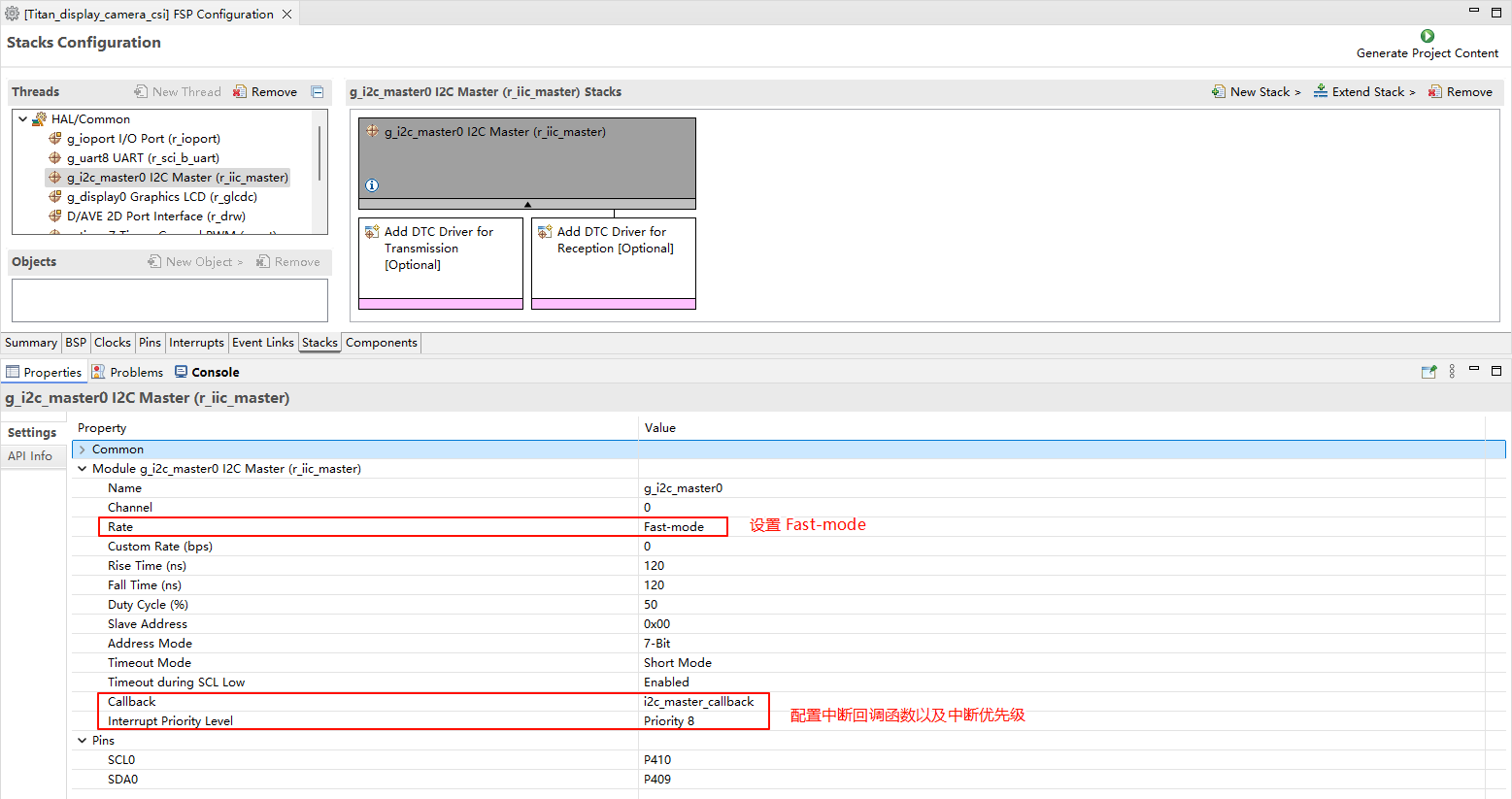The image size is (1512, 799).
Task: Switch to the Interrupts tab
Action: click(x=196, y=343)
